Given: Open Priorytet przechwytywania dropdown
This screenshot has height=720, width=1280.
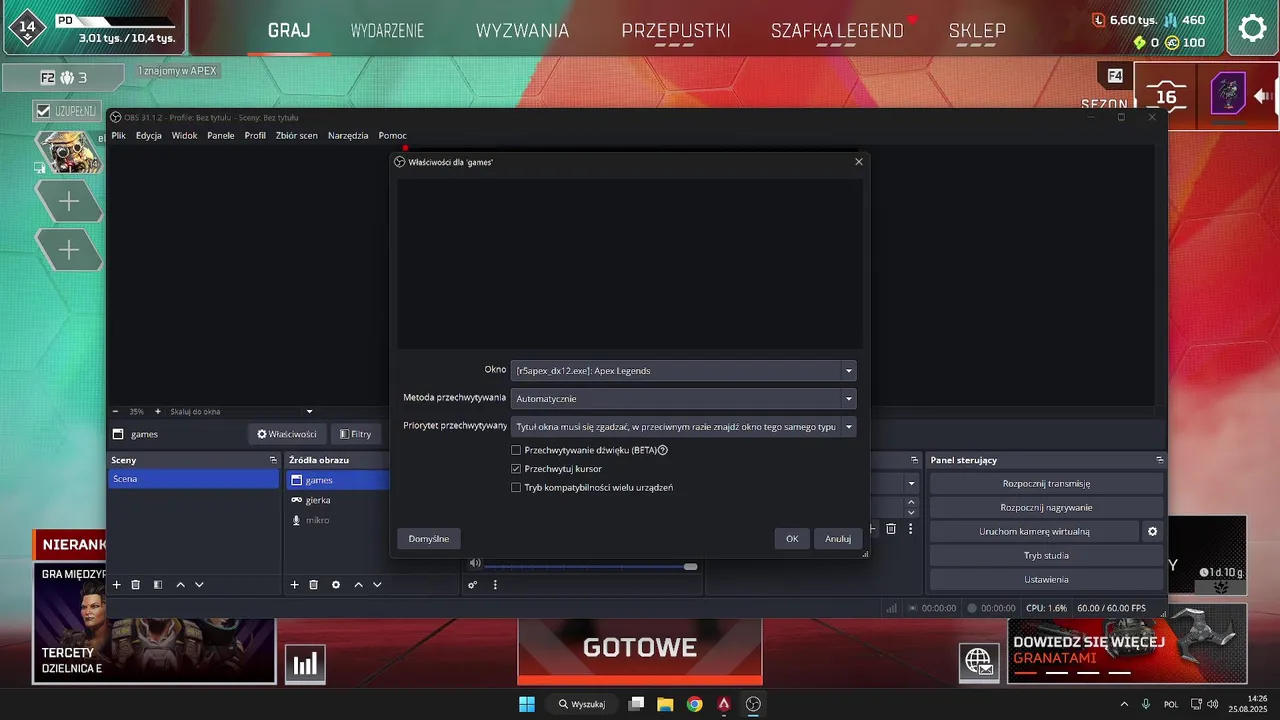Looking at the screenshot, I should click(x=683, y=427).
